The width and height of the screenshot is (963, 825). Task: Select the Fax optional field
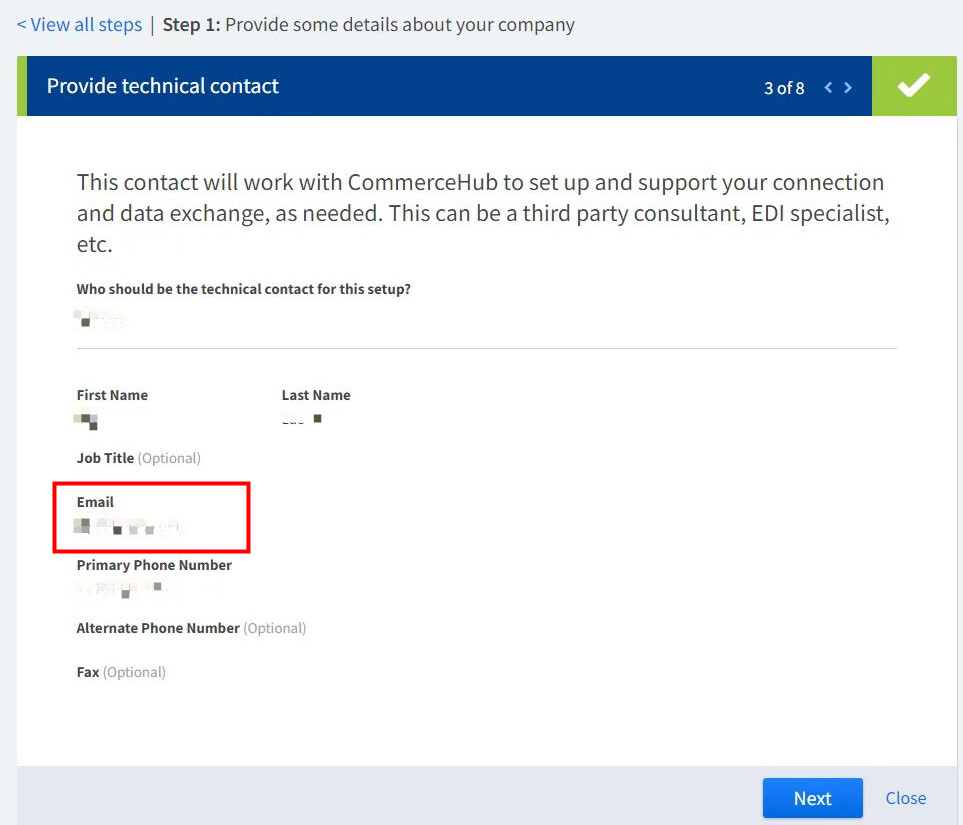tap(121, 672)
